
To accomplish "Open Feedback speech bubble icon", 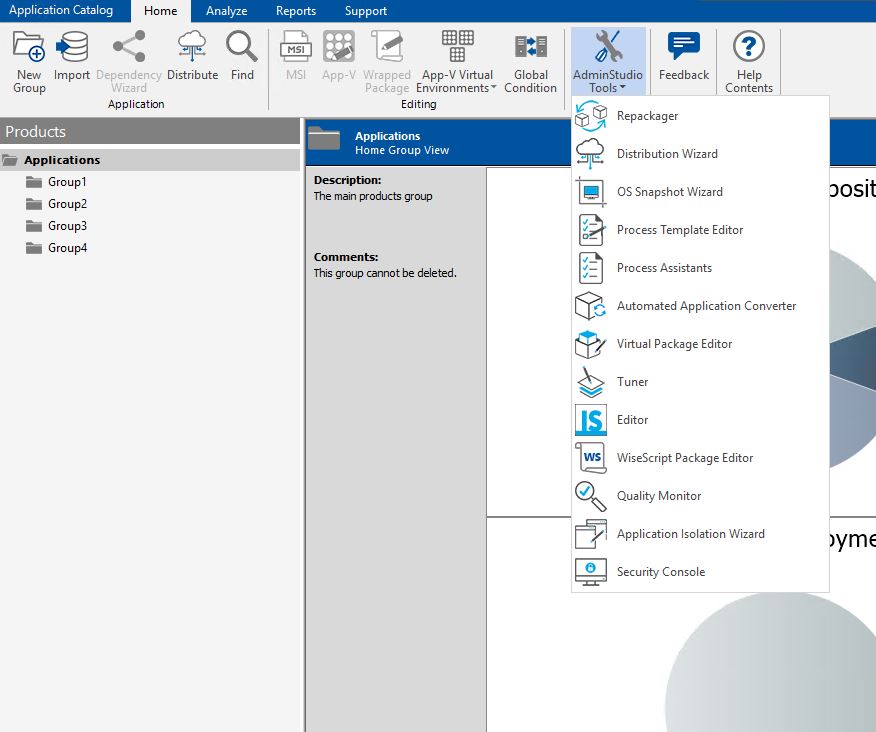I will click(x=684, y=46).
